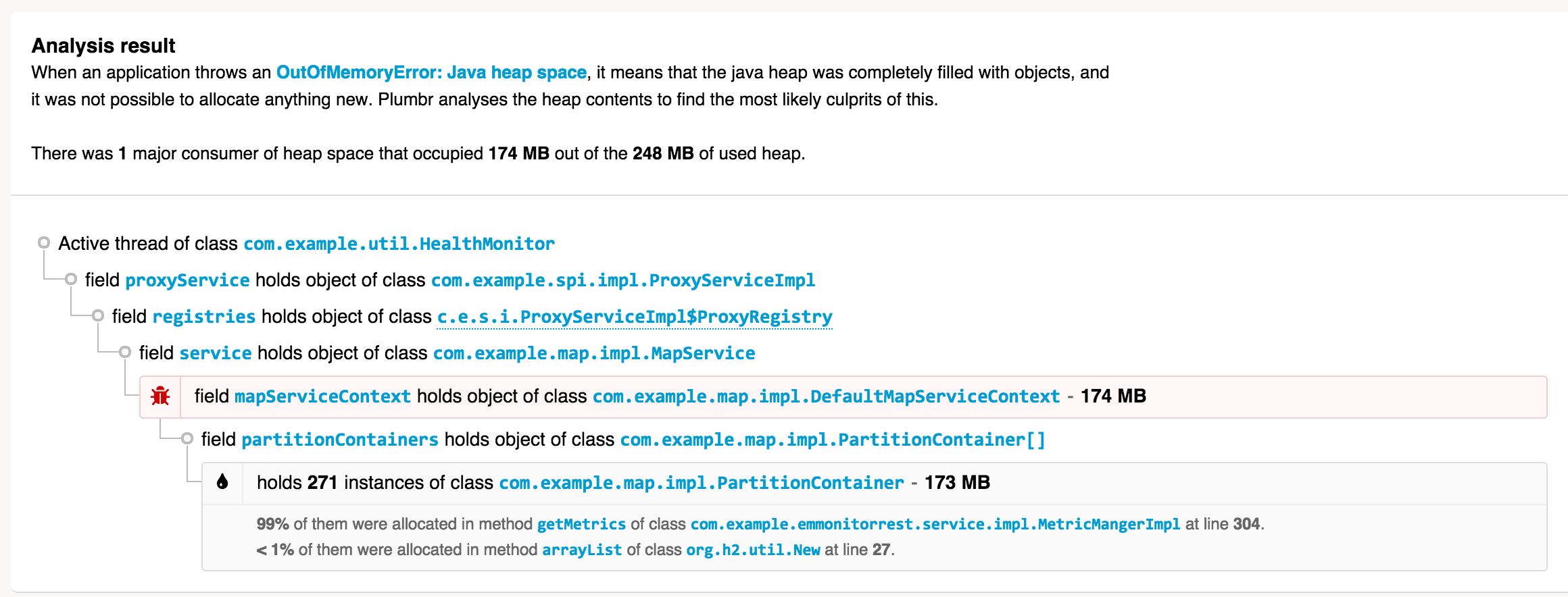Image resolution: width=1568 pixels, height=597 pixels.
Task: Open MetricMangerImpl class link
Action: [935, 524]
